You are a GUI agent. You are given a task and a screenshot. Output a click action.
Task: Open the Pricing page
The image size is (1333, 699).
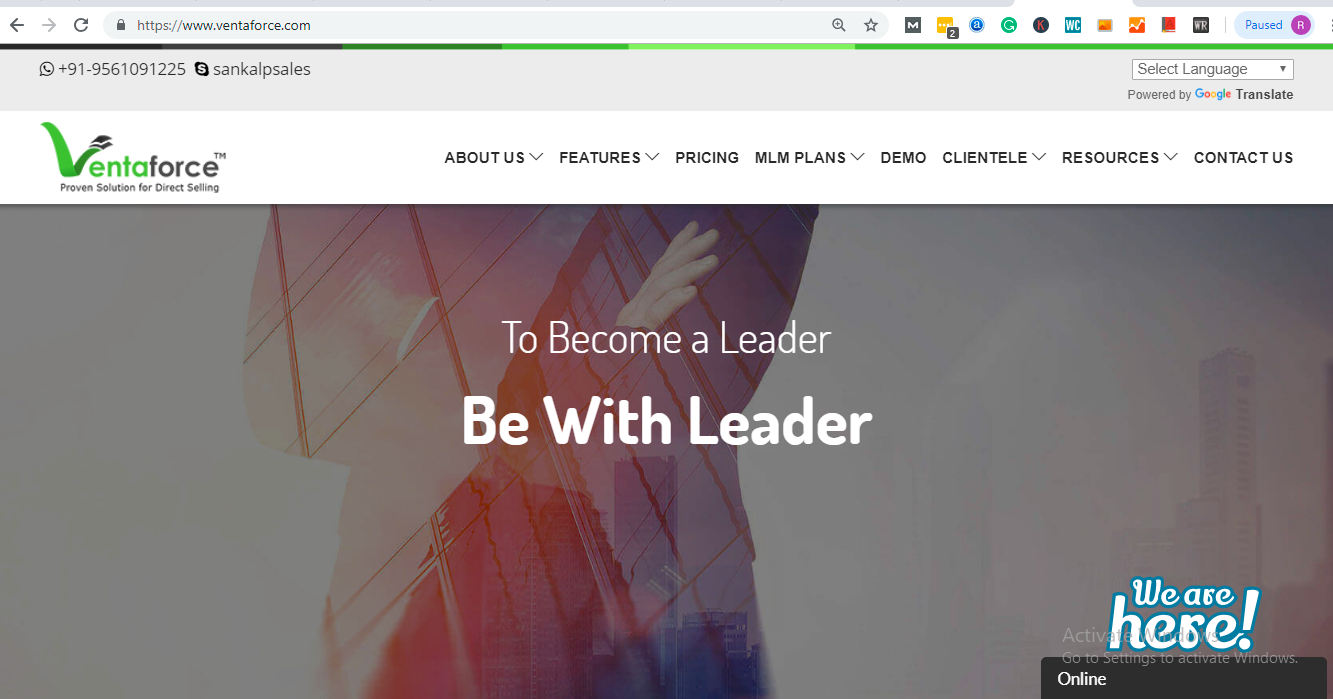pos(707,157)
